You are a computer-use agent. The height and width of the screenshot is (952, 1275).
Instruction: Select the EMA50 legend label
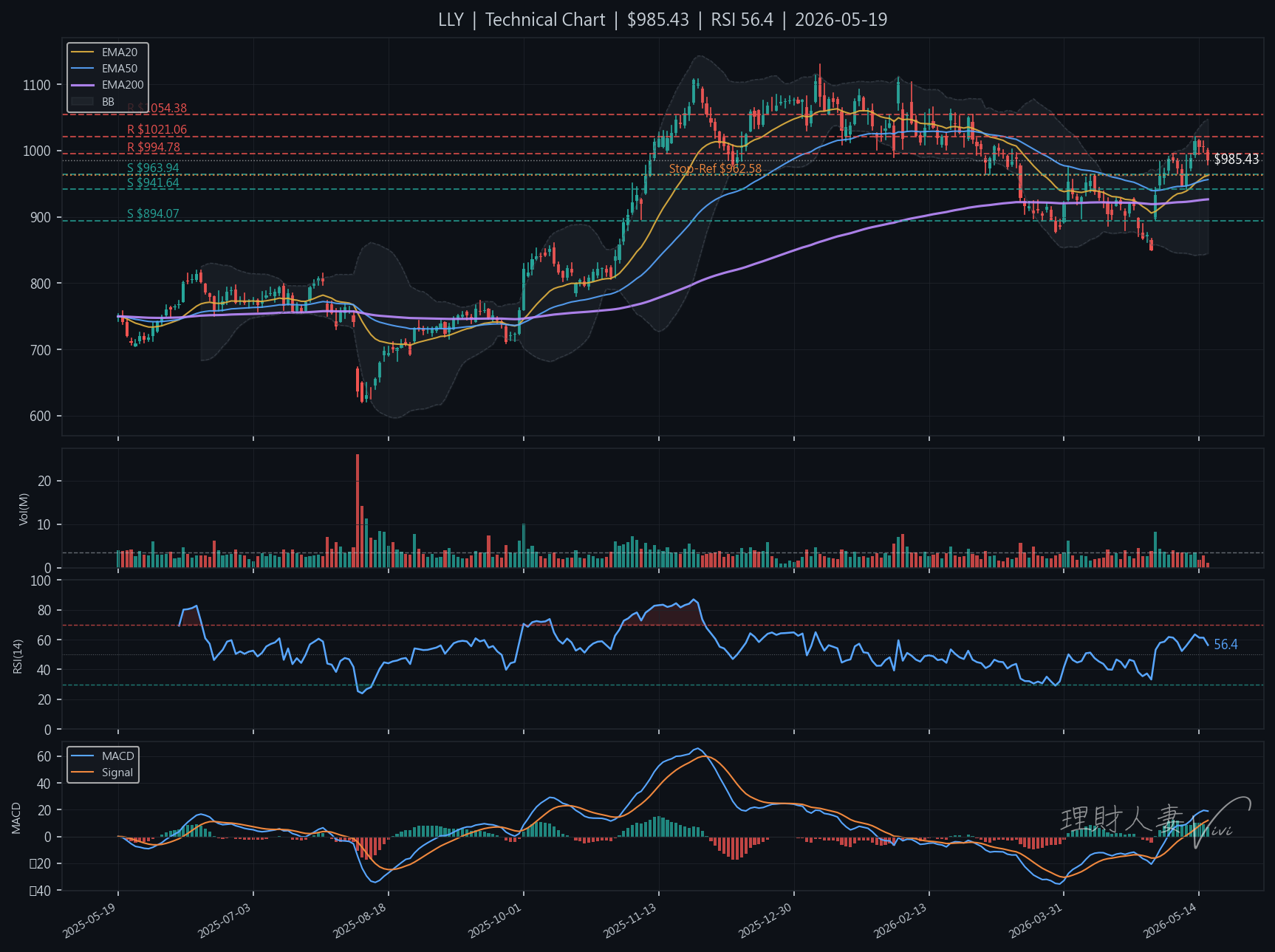(x=120, y=69)
